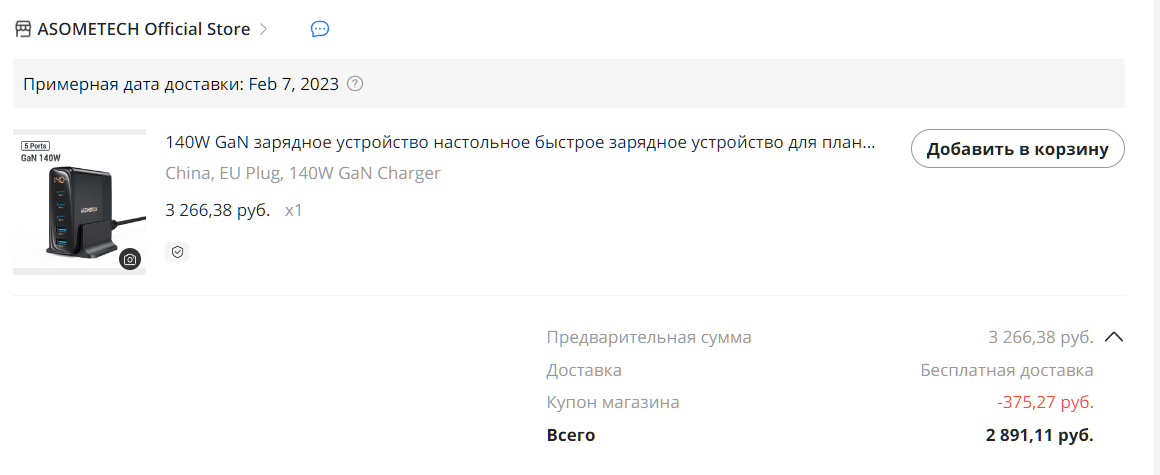1160x475 pixels.
Task: Collapse the order price breakdown
Action: [x=1114, y=337]
